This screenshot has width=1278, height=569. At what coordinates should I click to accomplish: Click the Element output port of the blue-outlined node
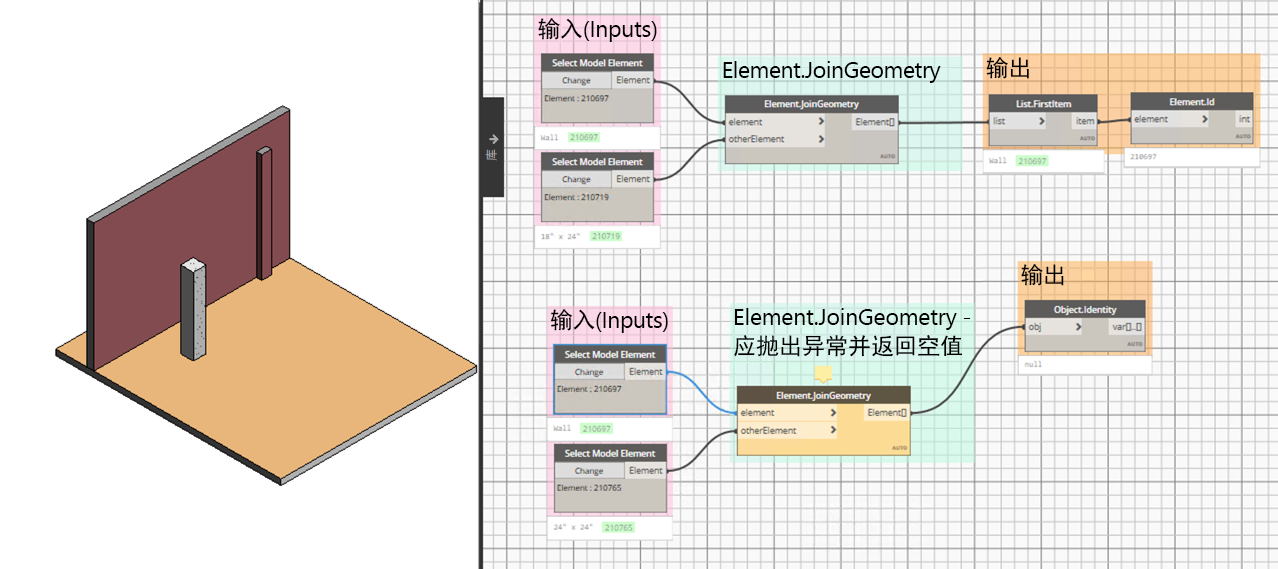[645, 372]
